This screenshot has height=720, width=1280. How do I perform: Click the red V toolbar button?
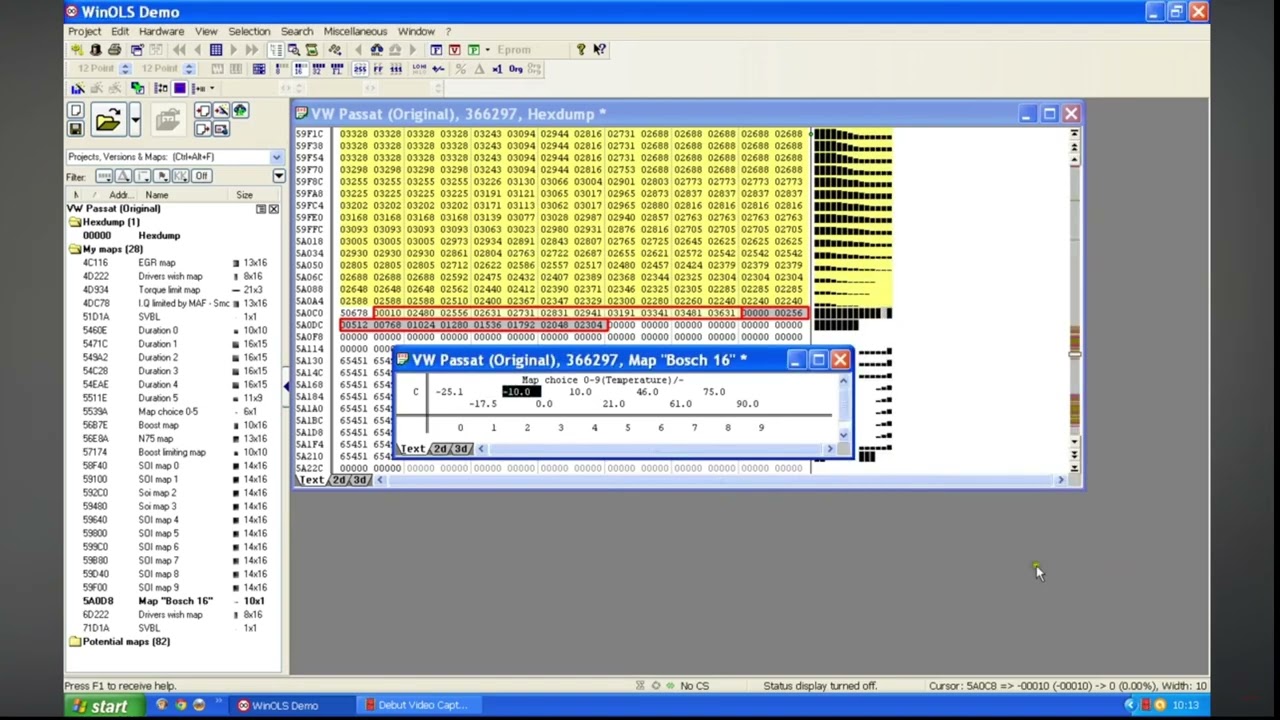(455, 50)
